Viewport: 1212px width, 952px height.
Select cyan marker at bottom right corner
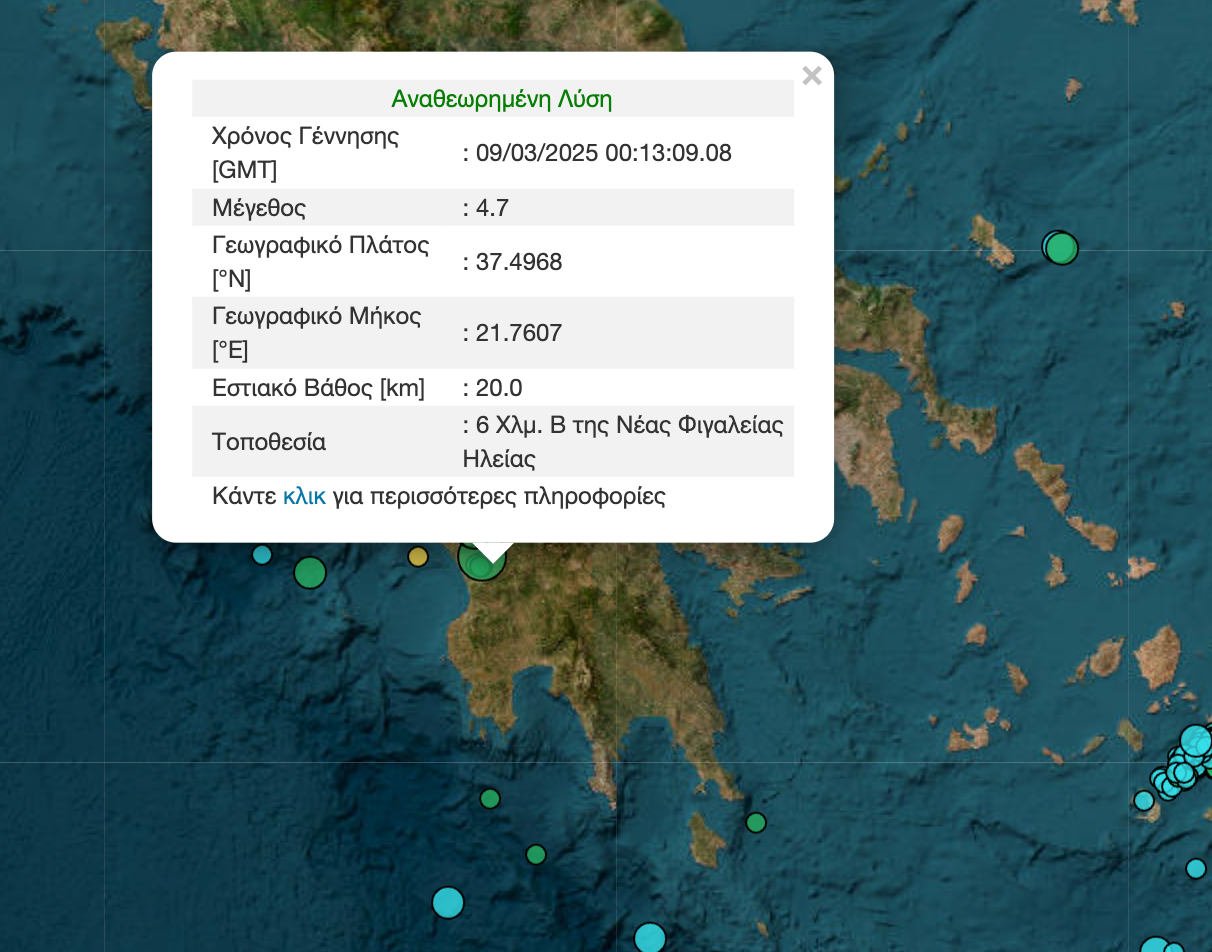pyautogui.click(x=1155, y=945)
